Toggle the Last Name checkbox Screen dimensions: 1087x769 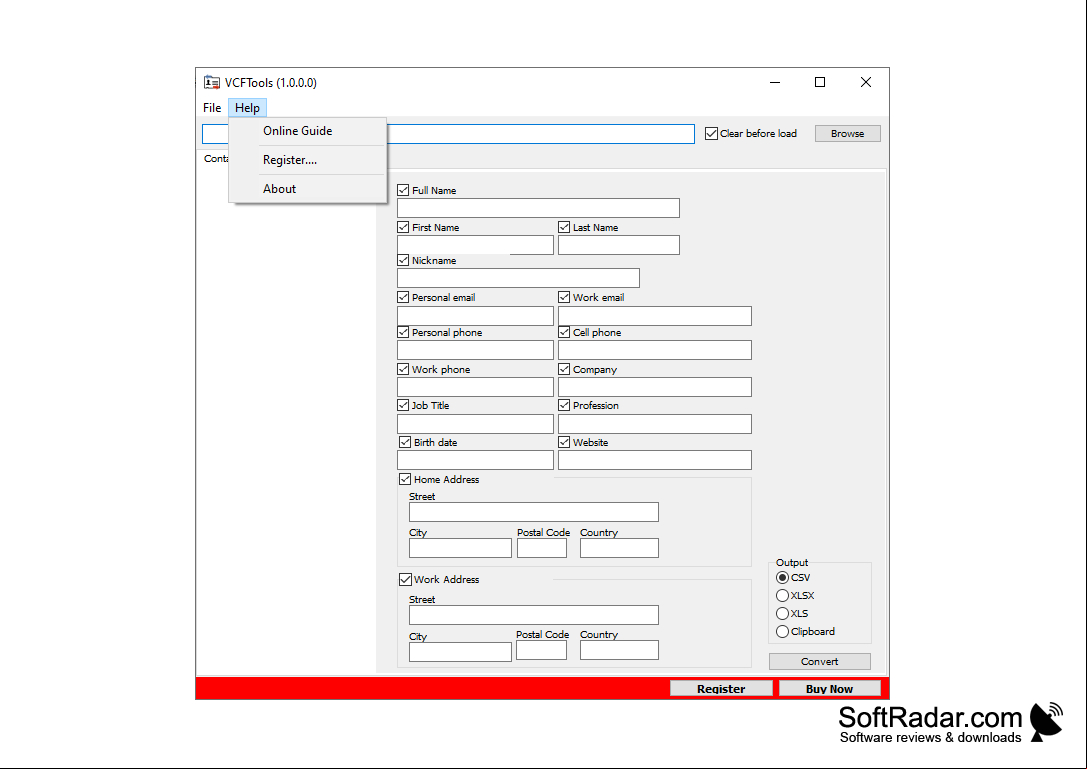(564, 227)
